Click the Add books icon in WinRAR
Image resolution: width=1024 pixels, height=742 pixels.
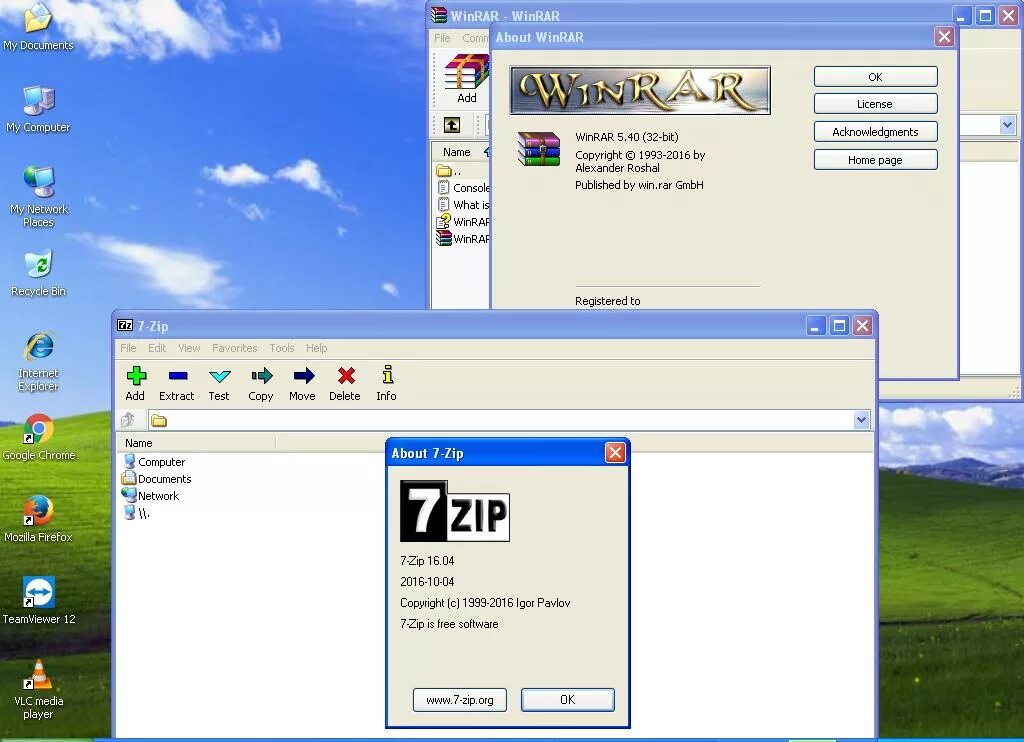pos(466,72)
